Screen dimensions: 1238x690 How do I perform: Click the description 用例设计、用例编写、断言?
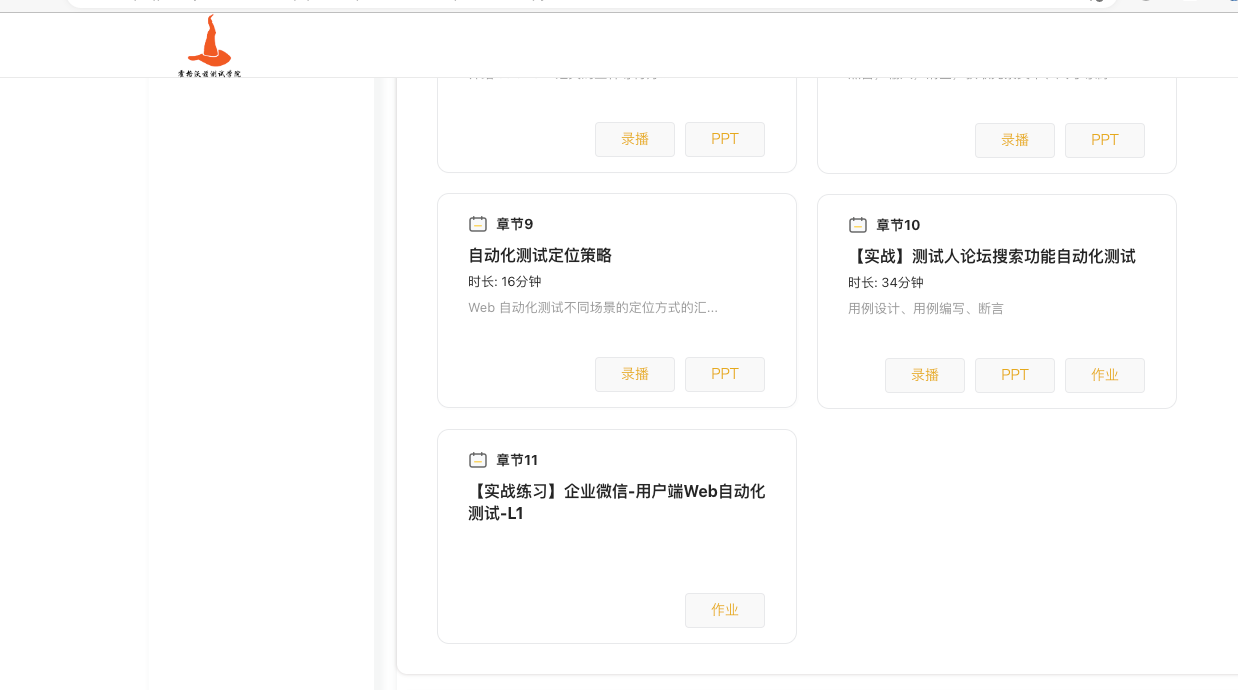point(926,309)
